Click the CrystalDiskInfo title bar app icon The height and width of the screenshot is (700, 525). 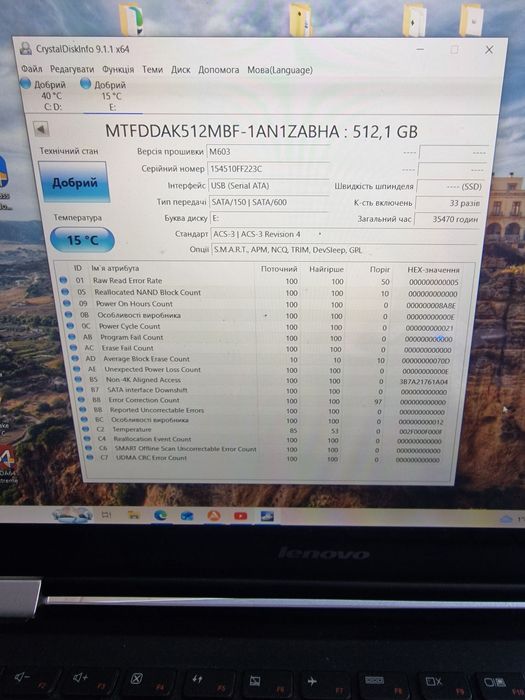[26, 48]
